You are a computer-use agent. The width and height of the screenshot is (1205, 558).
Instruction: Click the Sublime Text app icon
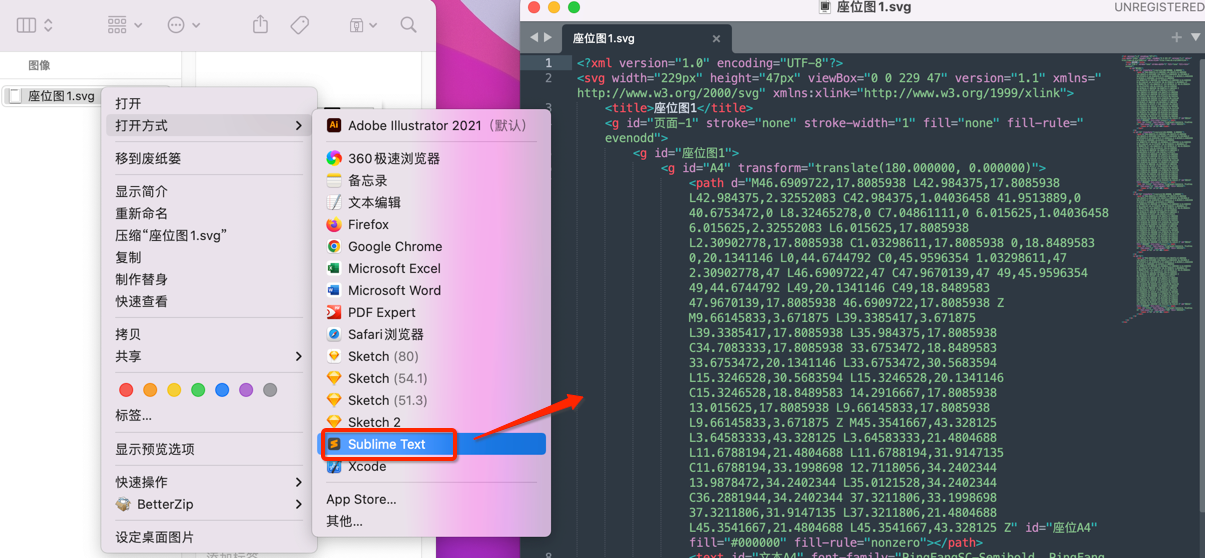334,444
